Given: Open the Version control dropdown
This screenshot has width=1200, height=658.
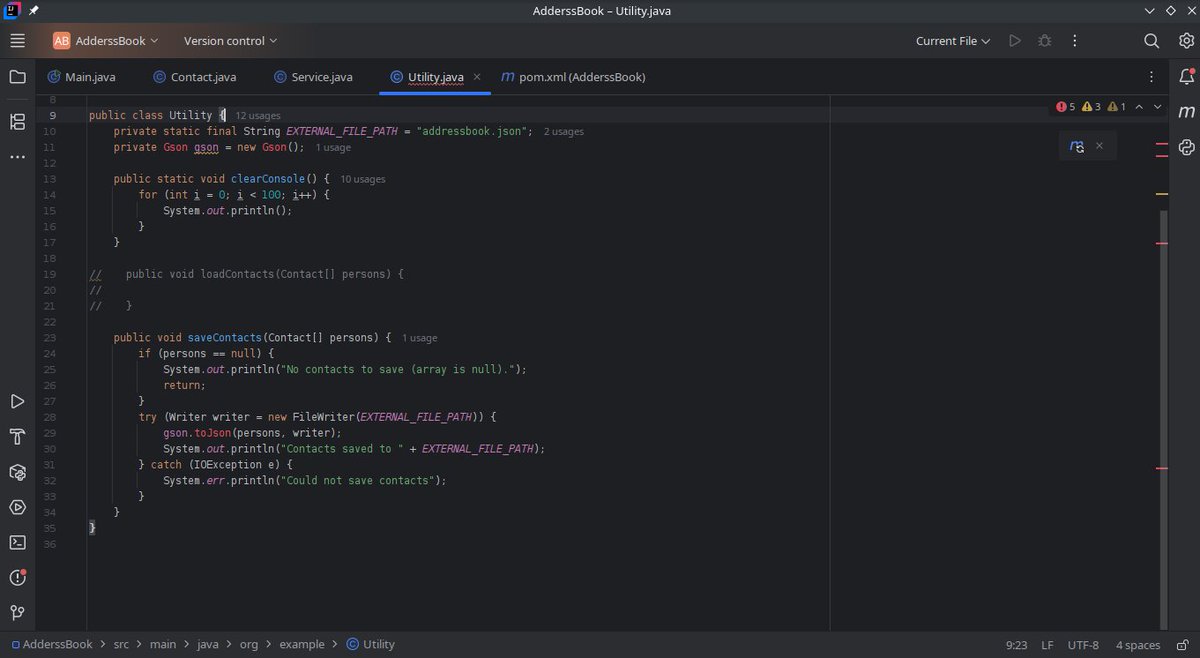Looking at the screenshot, I should (230, 41).
